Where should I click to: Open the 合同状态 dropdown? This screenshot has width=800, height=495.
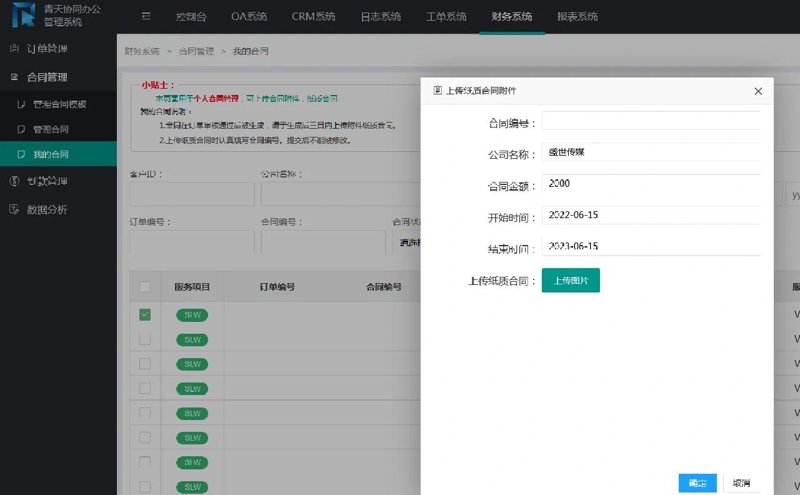(407, 242)
